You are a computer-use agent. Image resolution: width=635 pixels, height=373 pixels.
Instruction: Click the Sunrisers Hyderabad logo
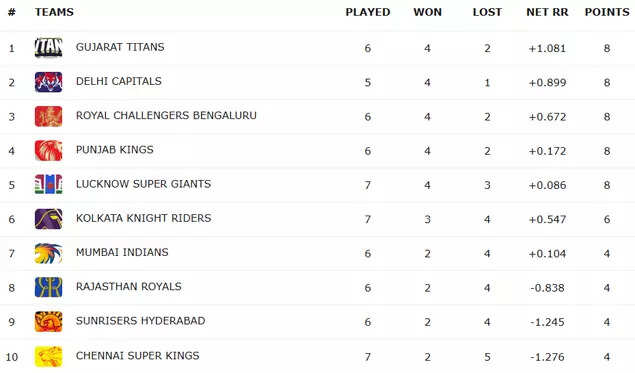pyautogui.click(x=49, y=322)
